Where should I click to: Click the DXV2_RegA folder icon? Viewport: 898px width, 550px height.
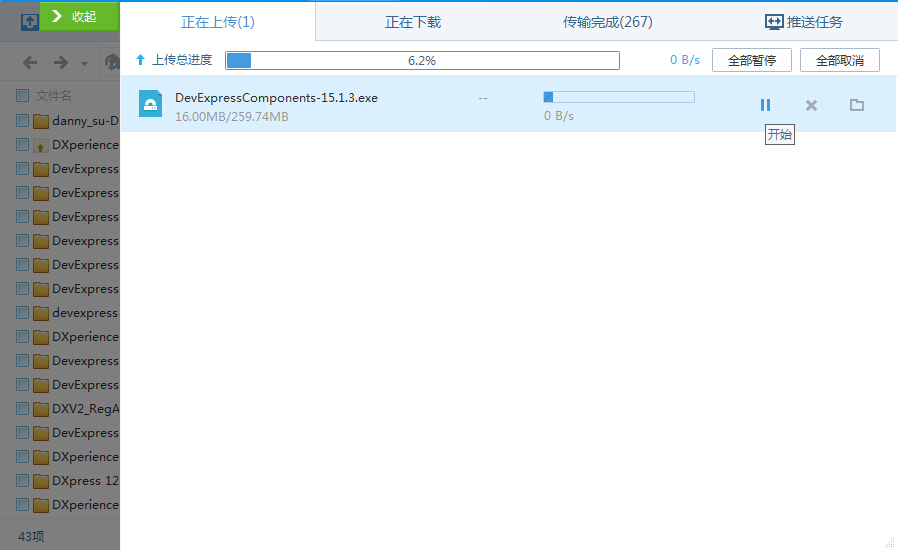(41, 409)
